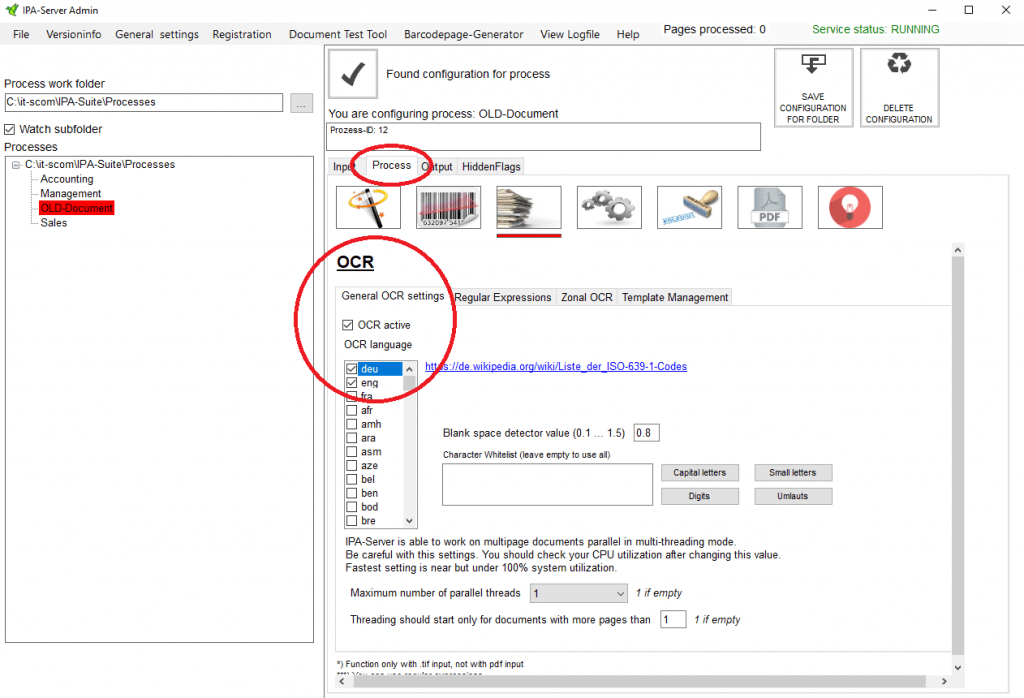This screenshot has height=698, width=1024.
Task: Click the red lightbulb icon
Action: pos(850,207)
